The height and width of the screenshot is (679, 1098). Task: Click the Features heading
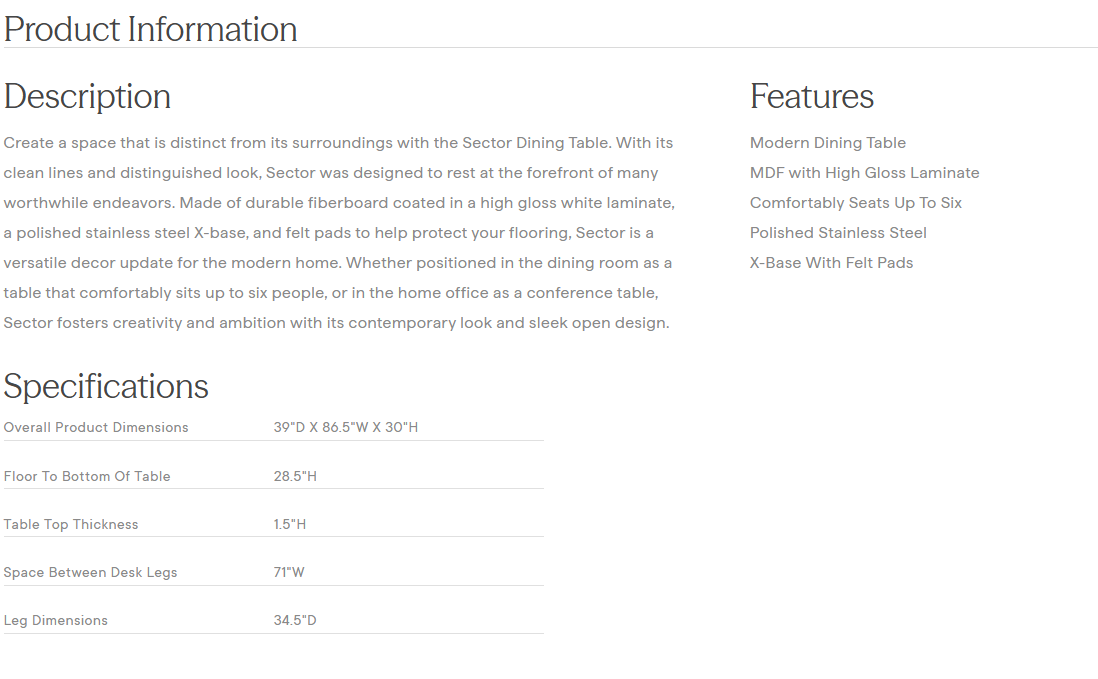pyautogui.click(x=811, y=96)
